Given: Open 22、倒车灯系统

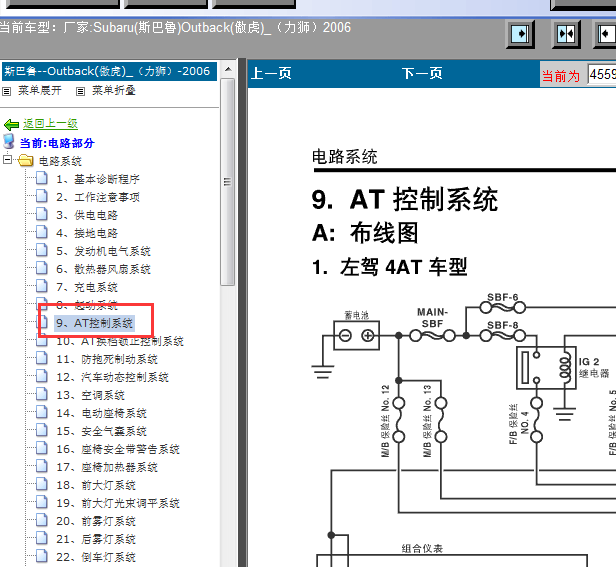Looking at the screenshot, I should 96,557.
